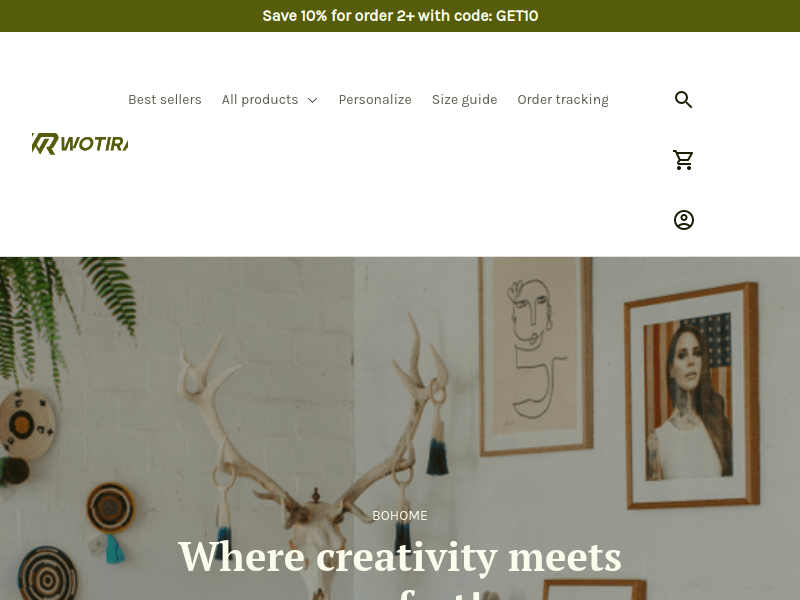Open the All products menu

tap(269, 99)
